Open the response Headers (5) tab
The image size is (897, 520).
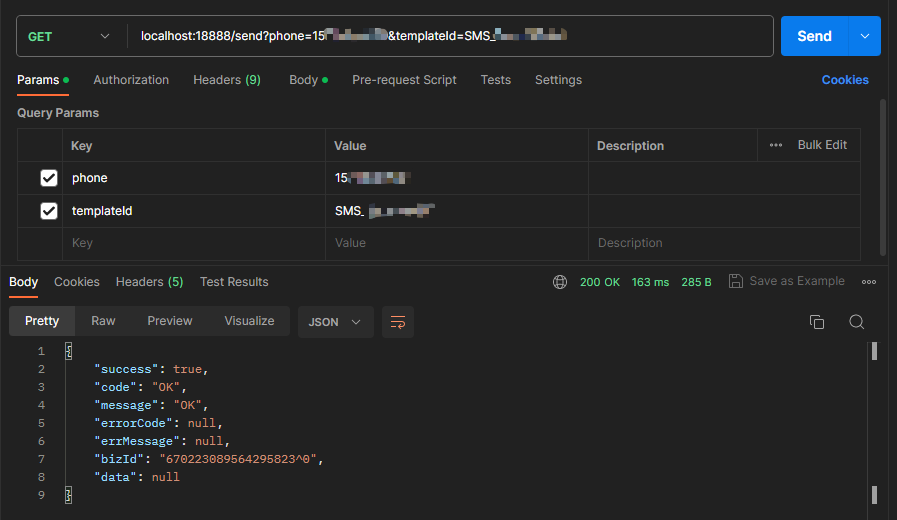click(x=149, y=282)
